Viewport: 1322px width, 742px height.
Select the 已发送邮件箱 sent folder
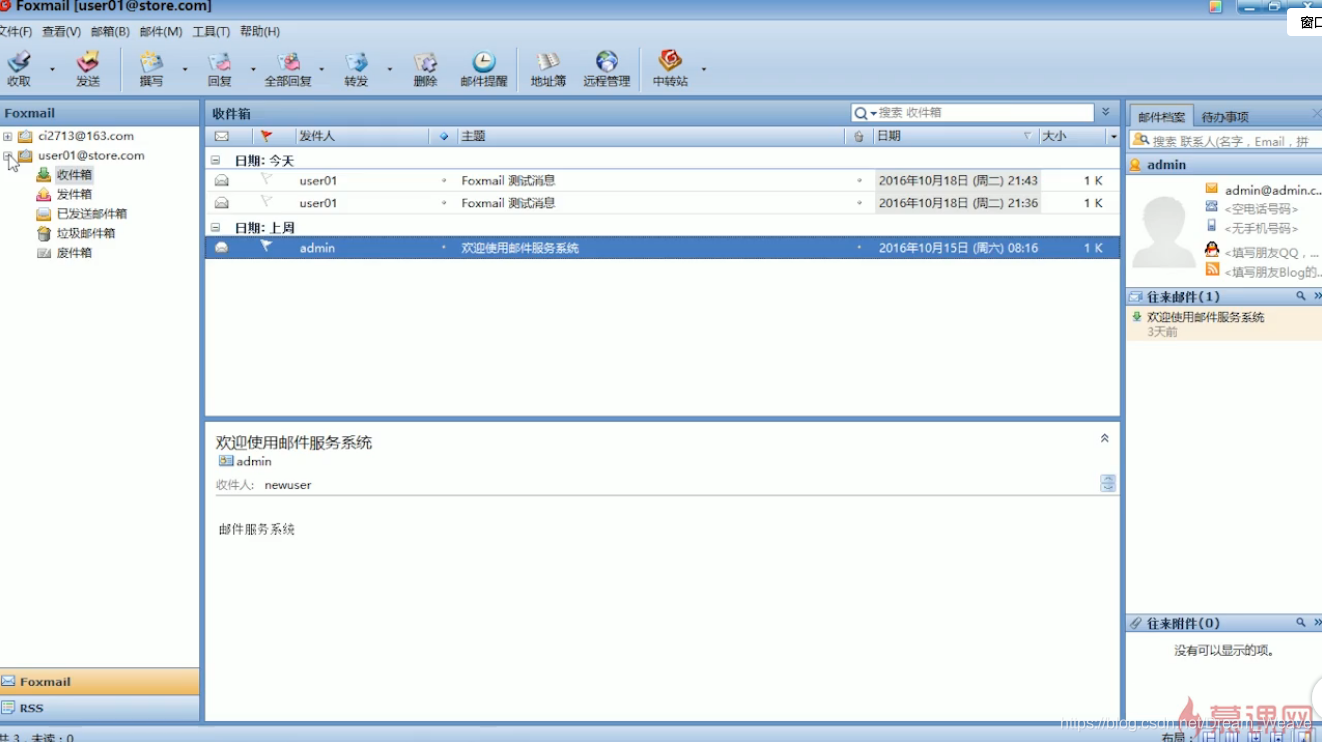[91, 214]
